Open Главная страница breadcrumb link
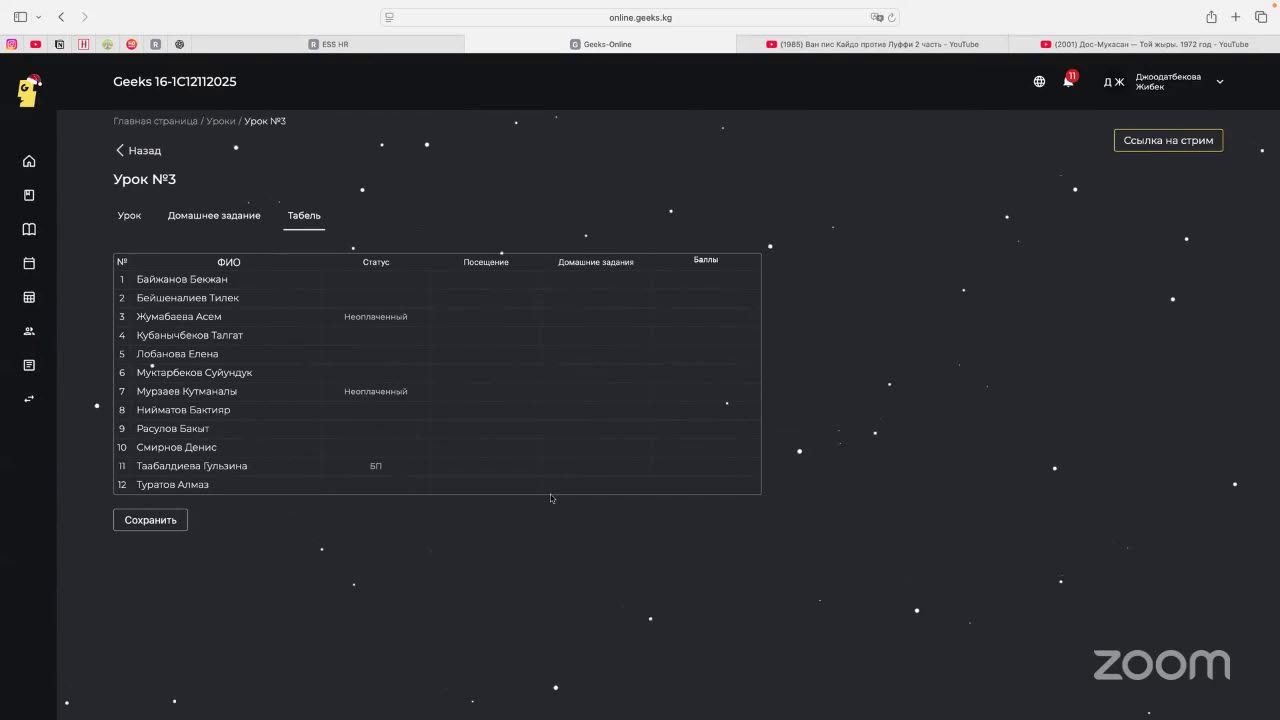The width and height of the screenshot is (1280, 720). [155, 121]
